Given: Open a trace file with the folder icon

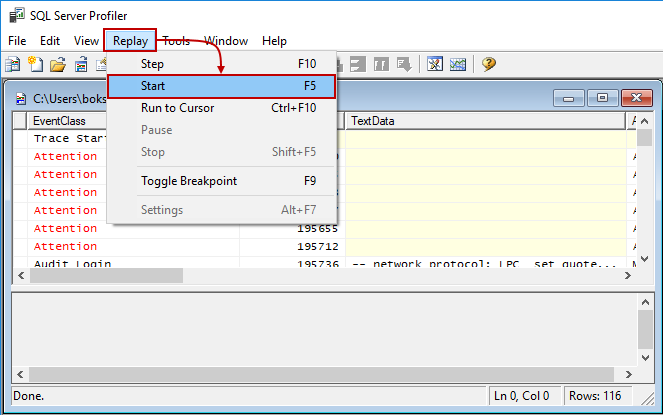Looking at the screenshot, I should (x=58, y=64).
